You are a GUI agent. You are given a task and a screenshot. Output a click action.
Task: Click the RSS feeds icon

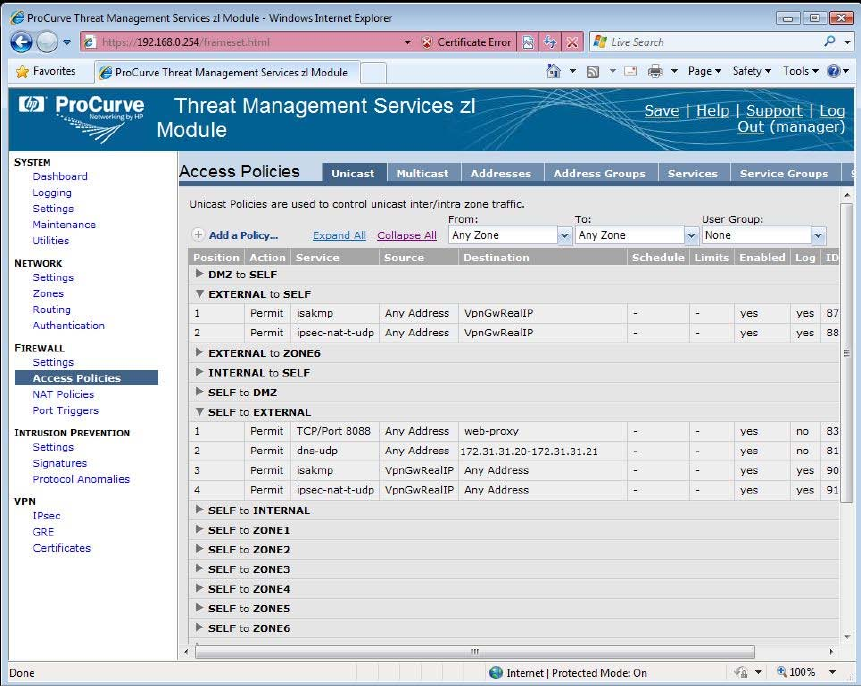592,71
